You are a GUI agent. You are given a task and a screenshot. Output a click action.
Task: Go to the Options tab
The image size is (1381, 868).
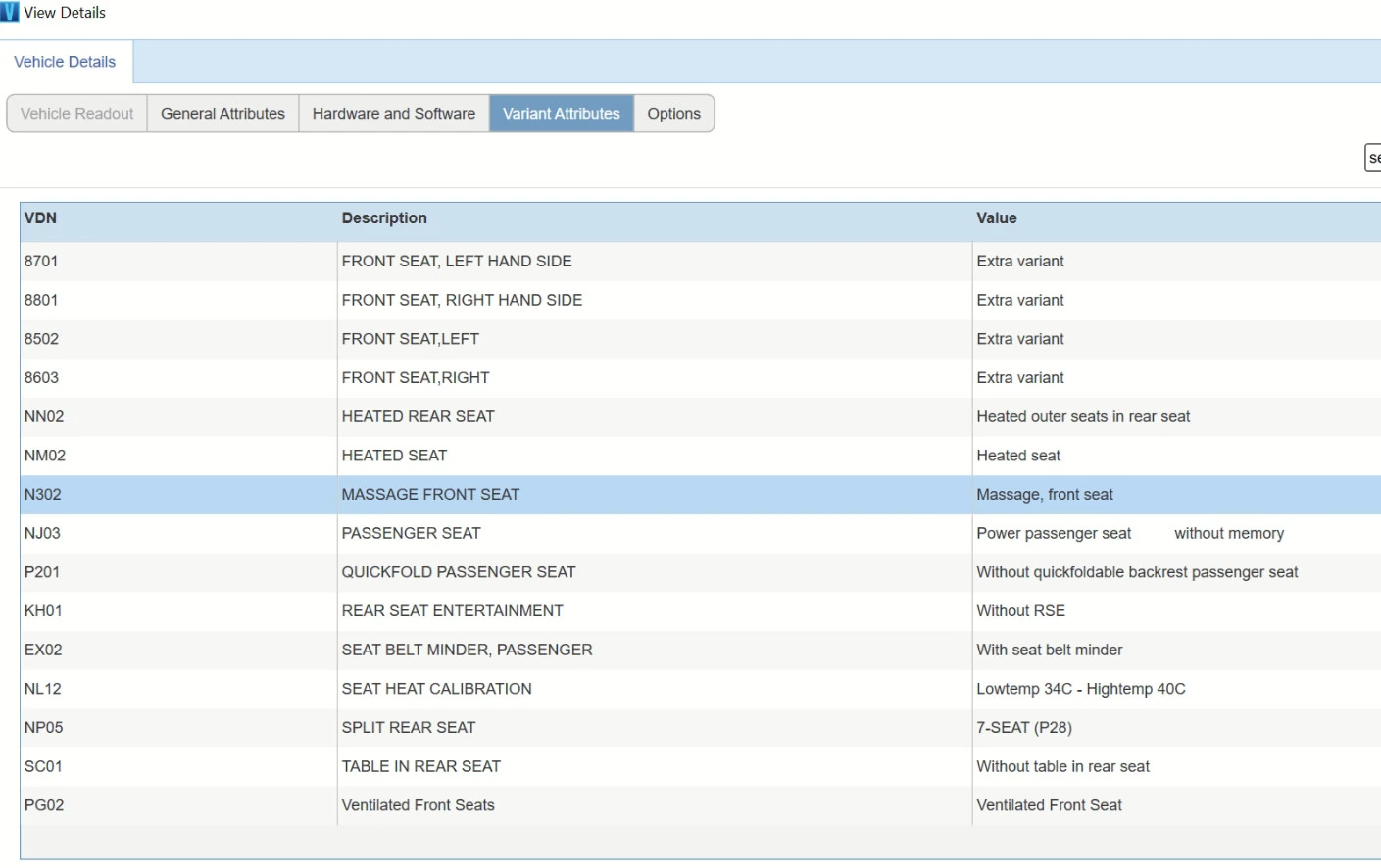(673, 114)
